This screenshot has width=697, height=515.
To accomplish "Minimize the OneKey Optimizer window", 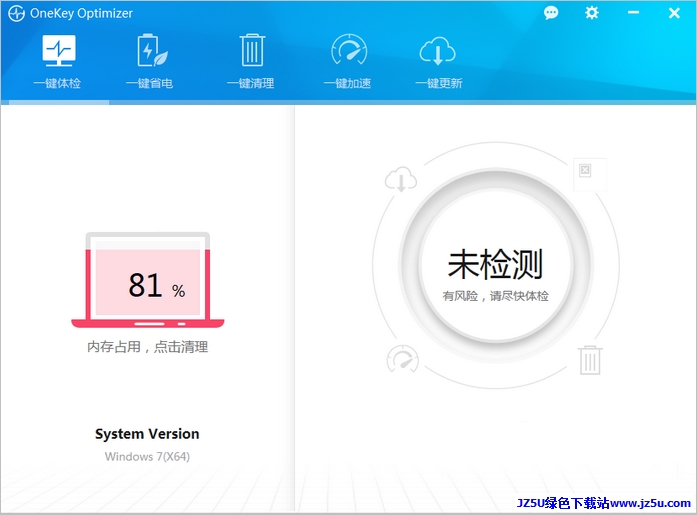I will pos(633,12).
